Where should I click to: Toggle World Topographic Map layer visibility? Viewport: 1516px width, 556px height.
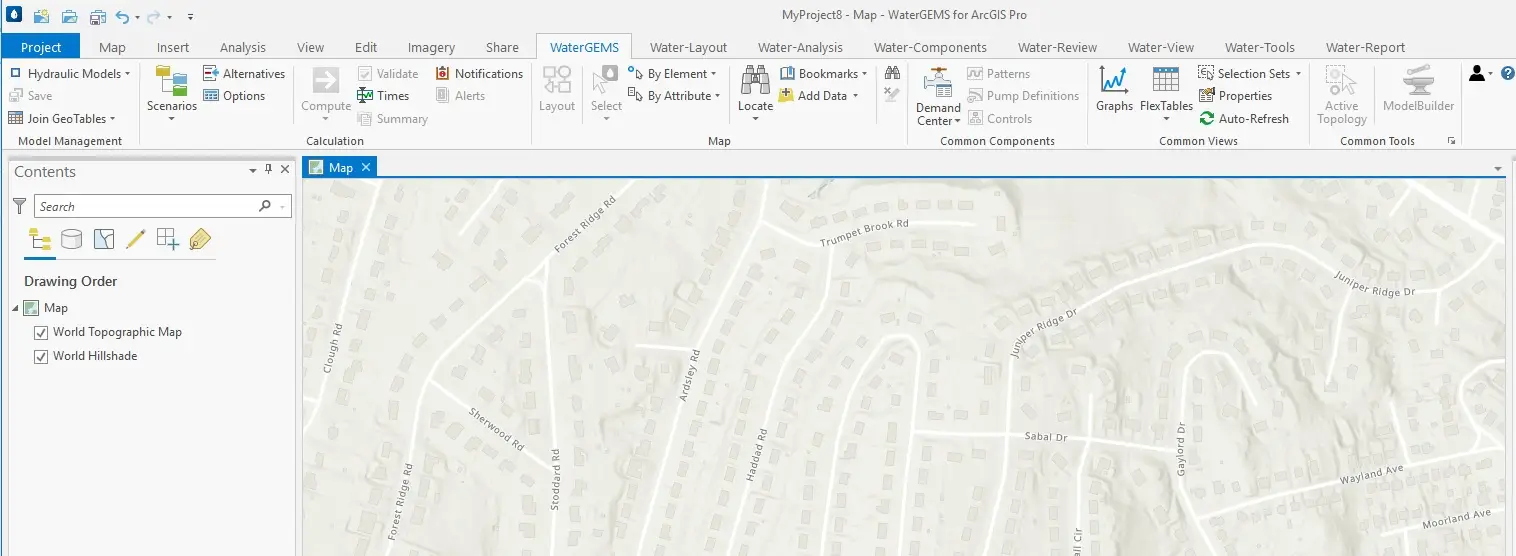point(41,332)
